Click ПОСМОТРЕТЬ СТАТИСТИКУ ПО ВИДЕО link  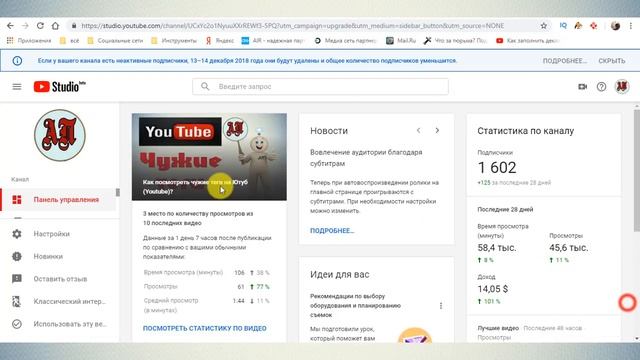pyautogui.click(x=204, y=328)
